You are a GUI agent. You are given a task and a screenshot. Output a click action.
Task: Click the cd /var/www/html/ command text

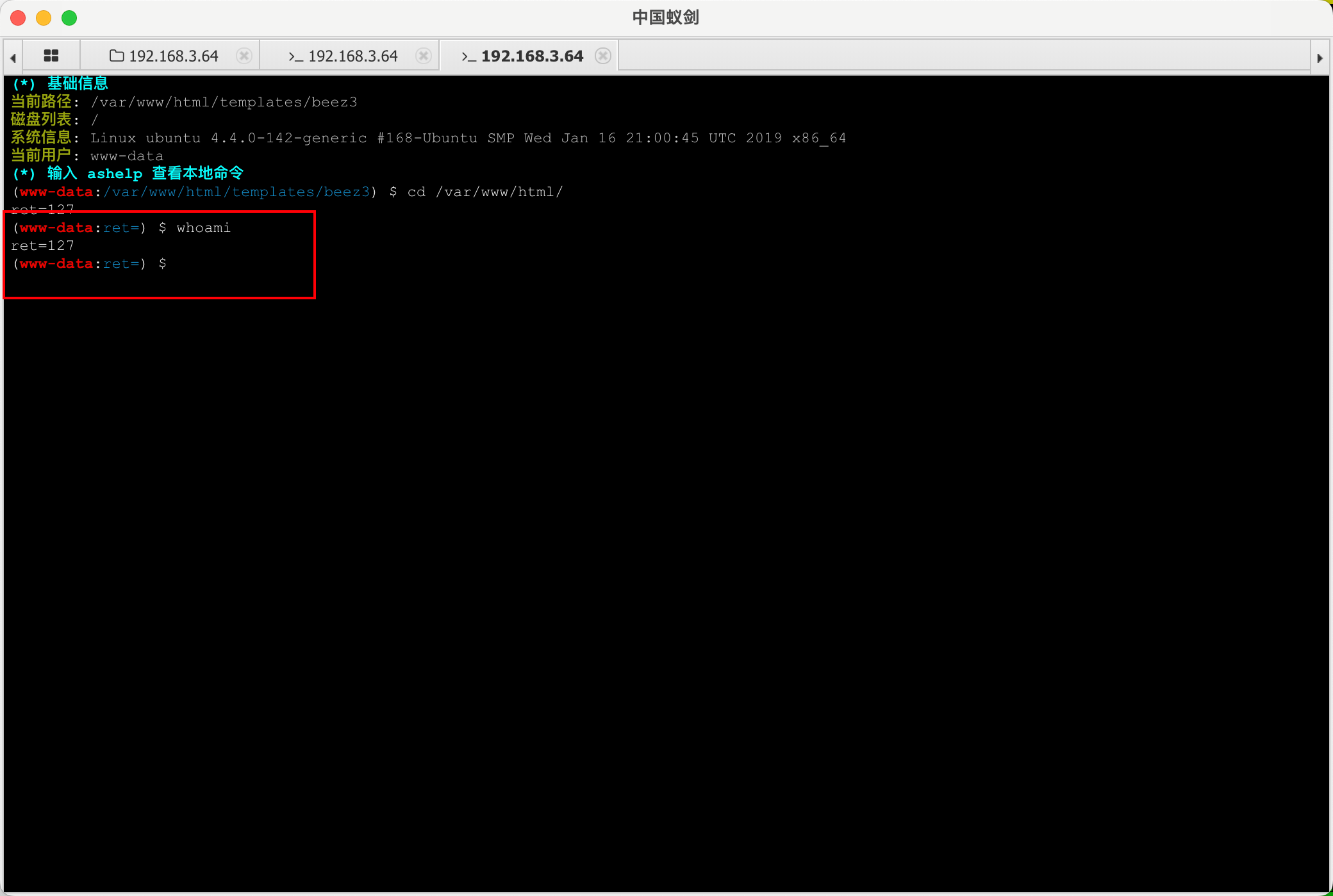(x=485, y=192)
